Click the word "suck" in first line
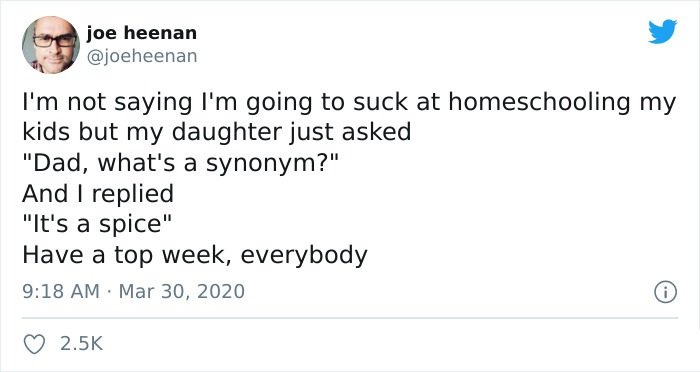Image resolution: width=700 pixels, height=372 pixels. point(381,102)
